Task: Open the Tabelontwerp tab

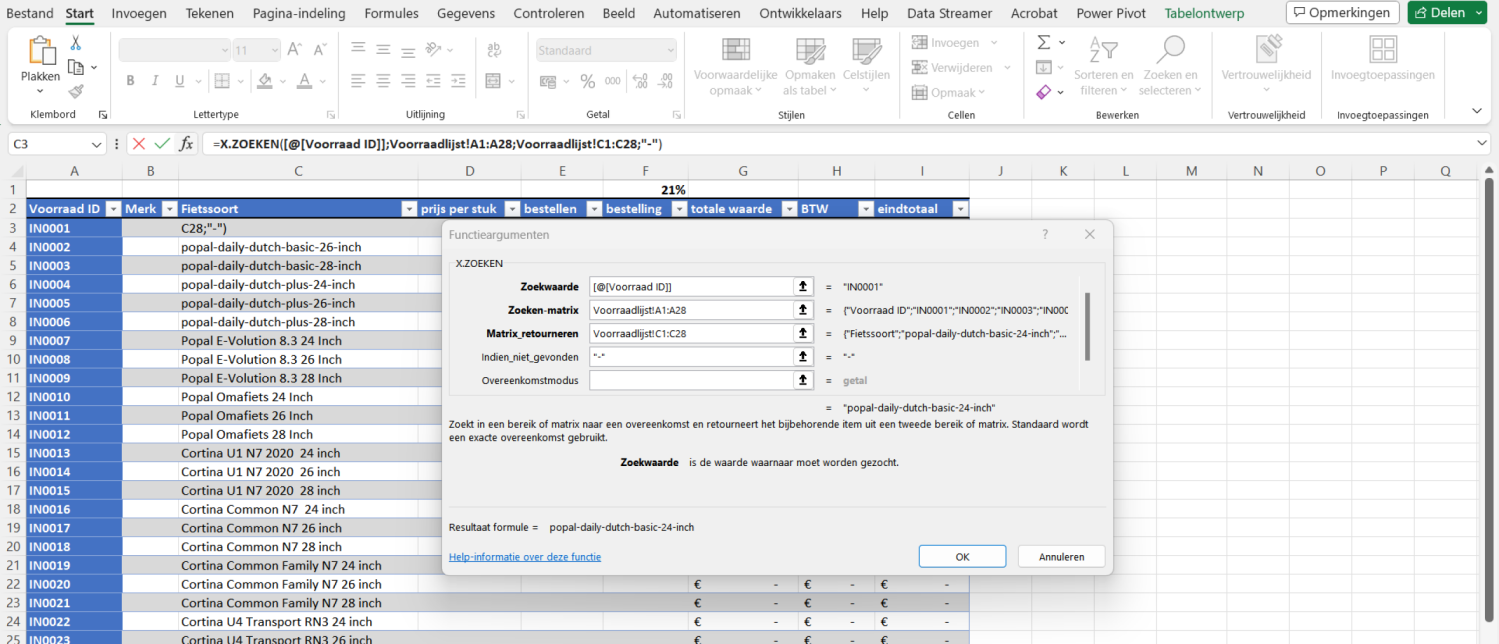Action: pos(1207,13)
